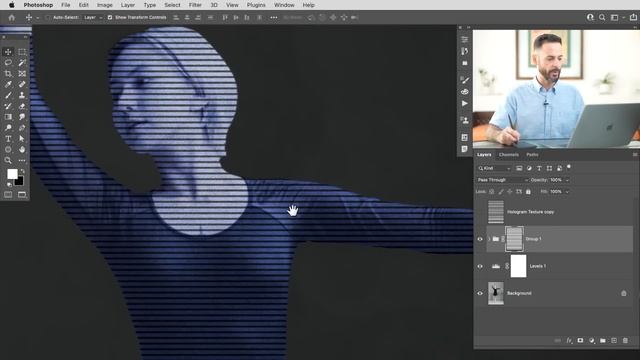Select the Eyedropper tool
This screenshot has width=640, height=360.
(8, 84)
